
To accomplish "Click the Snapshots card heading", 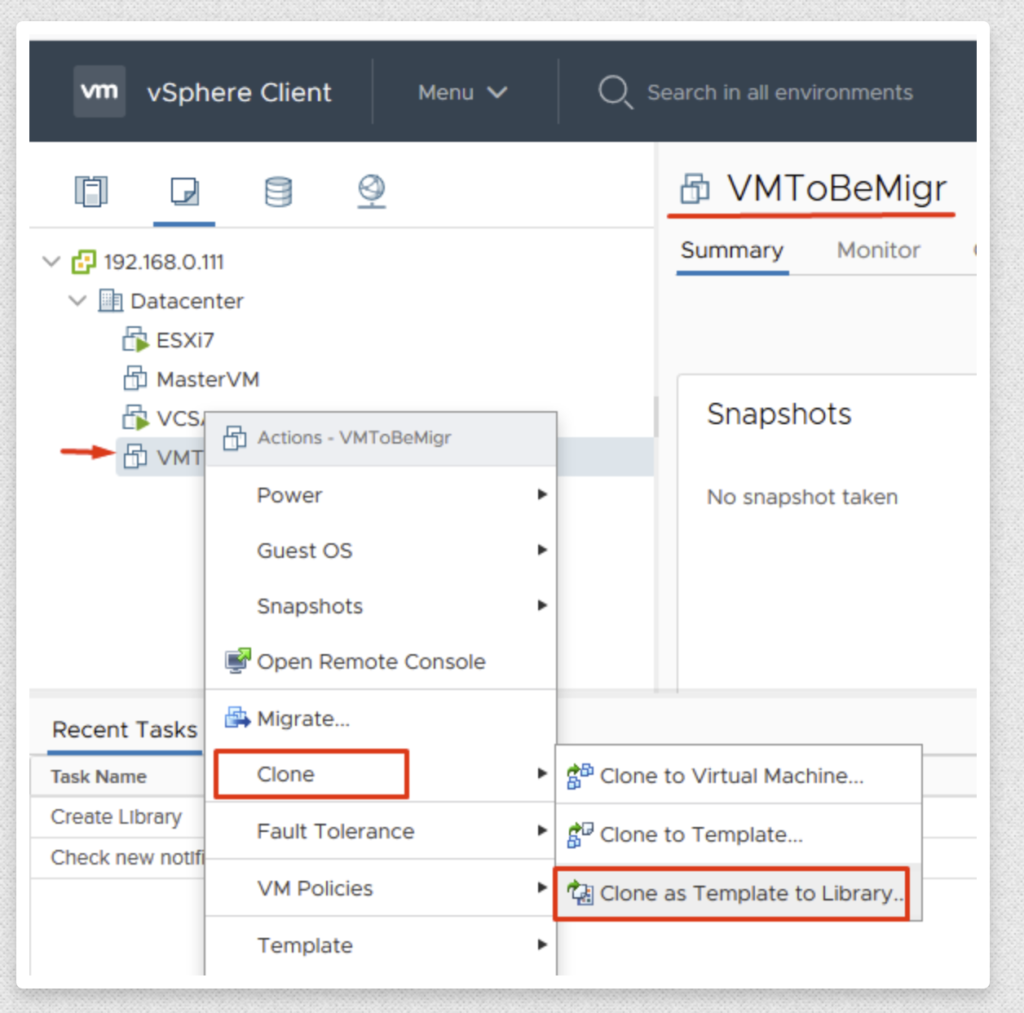I will coord(779,414).
